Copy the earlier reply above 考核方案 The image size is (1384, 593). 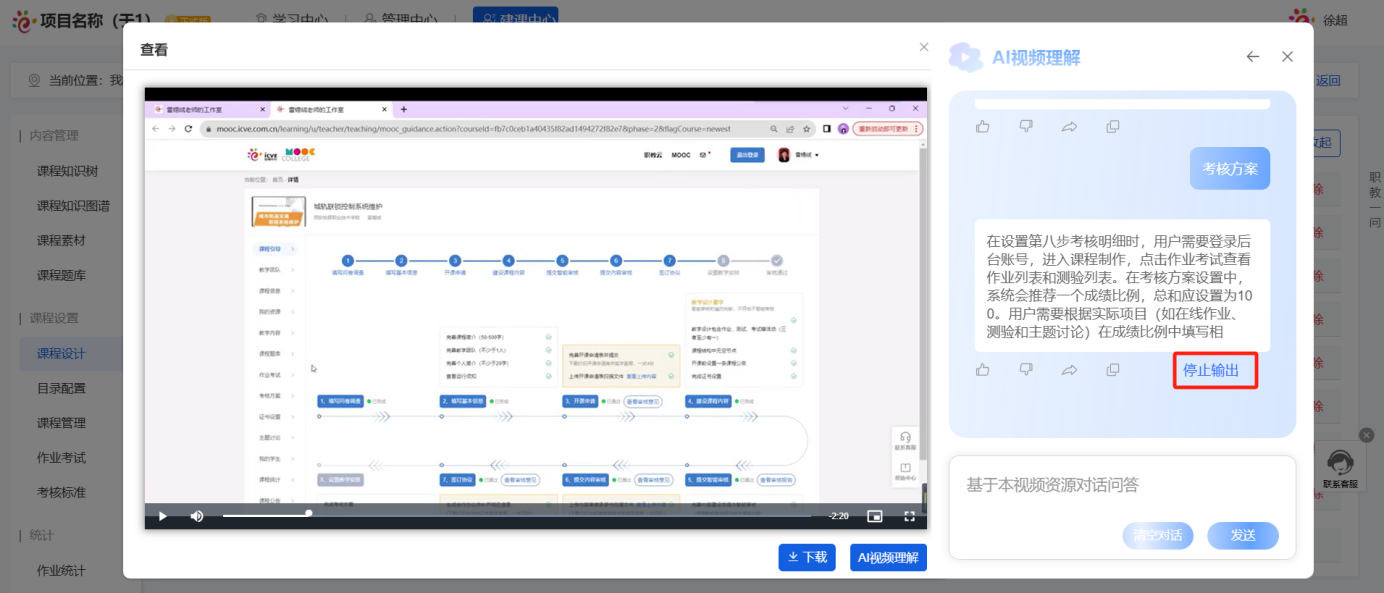pos(1113,127)
